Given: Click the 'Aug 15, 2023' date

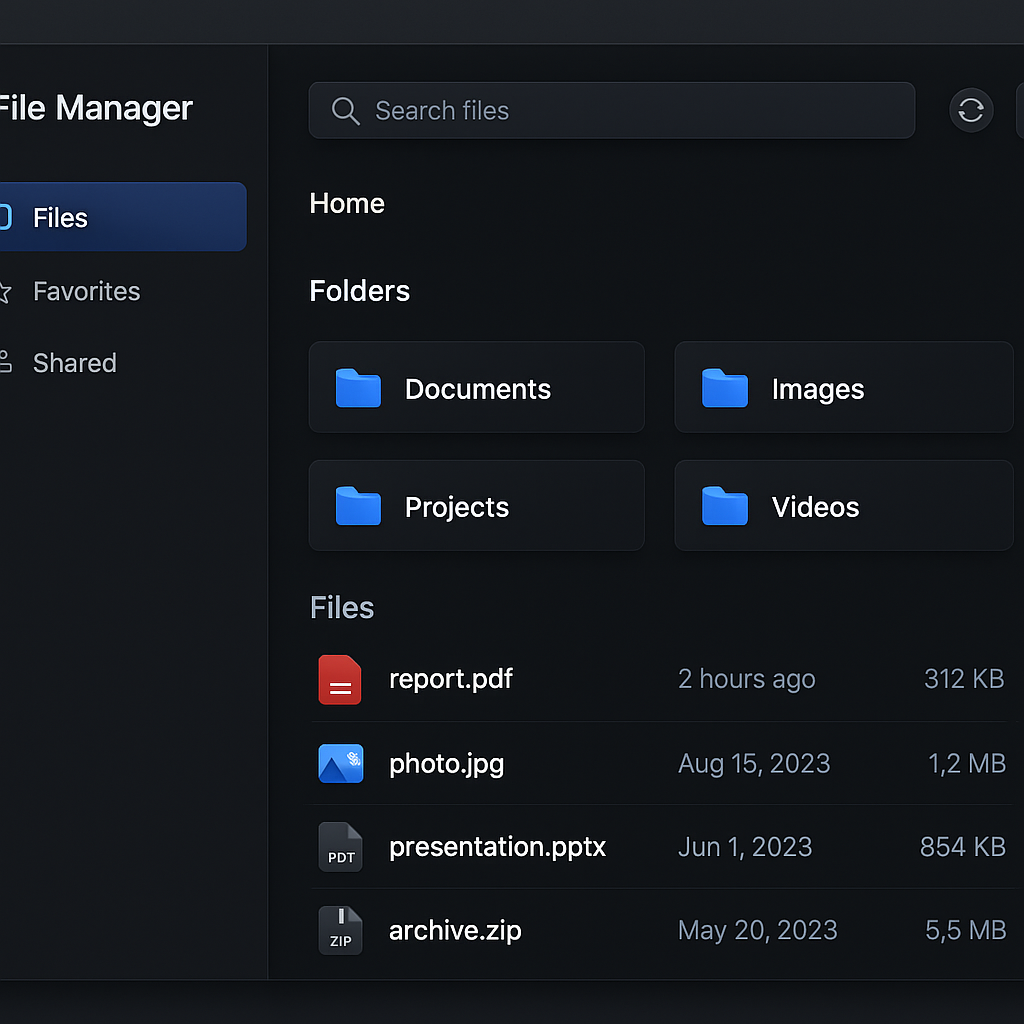Looking at the screenshot, I should click(x=754, y=763).
